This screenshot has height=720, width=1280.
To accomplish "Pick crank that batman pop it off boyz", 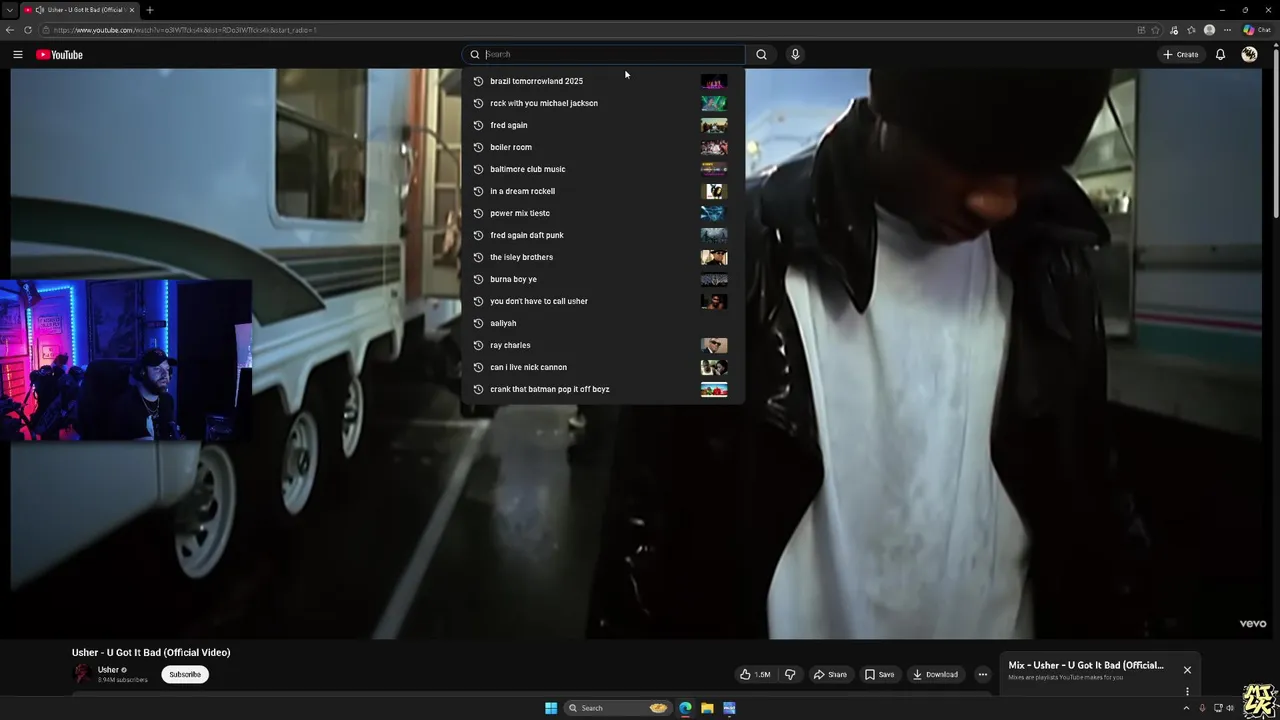I will [603, 389].
